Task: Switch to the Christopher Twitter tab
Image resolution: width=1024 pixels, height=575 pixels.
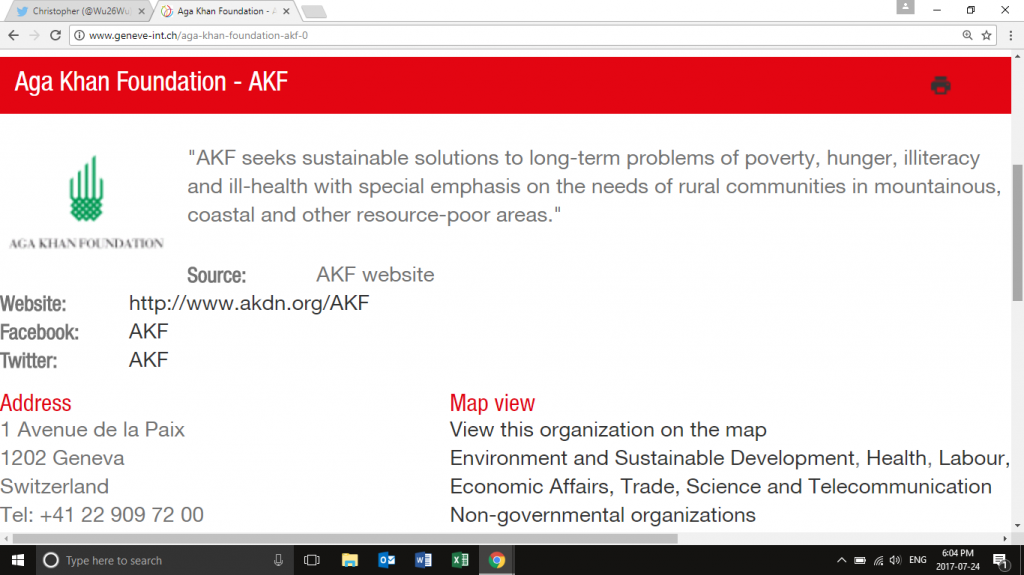Action: [80, 11]
